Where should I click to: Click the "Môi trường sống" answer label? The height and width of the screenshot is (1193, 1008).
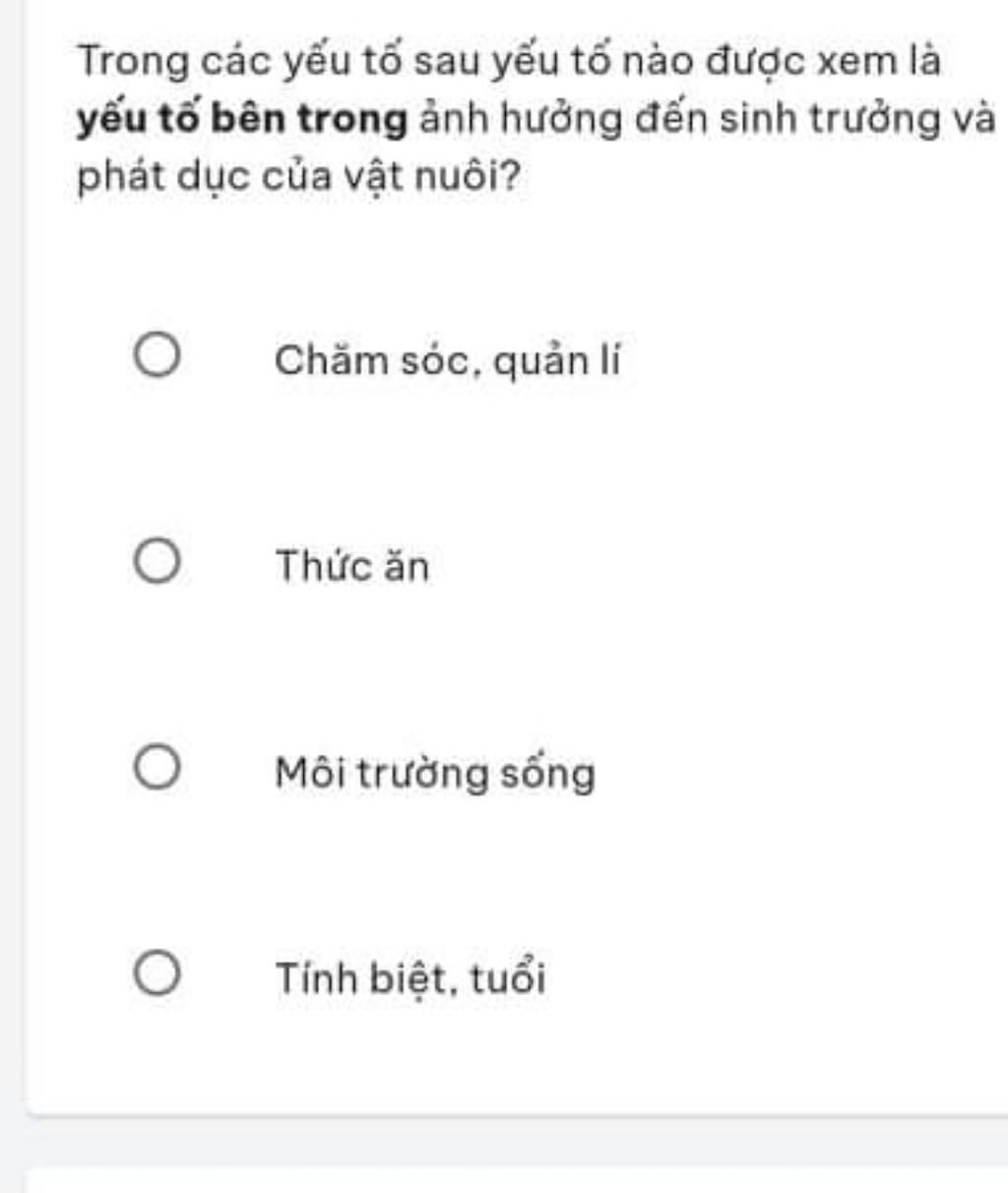coord(435,773)
